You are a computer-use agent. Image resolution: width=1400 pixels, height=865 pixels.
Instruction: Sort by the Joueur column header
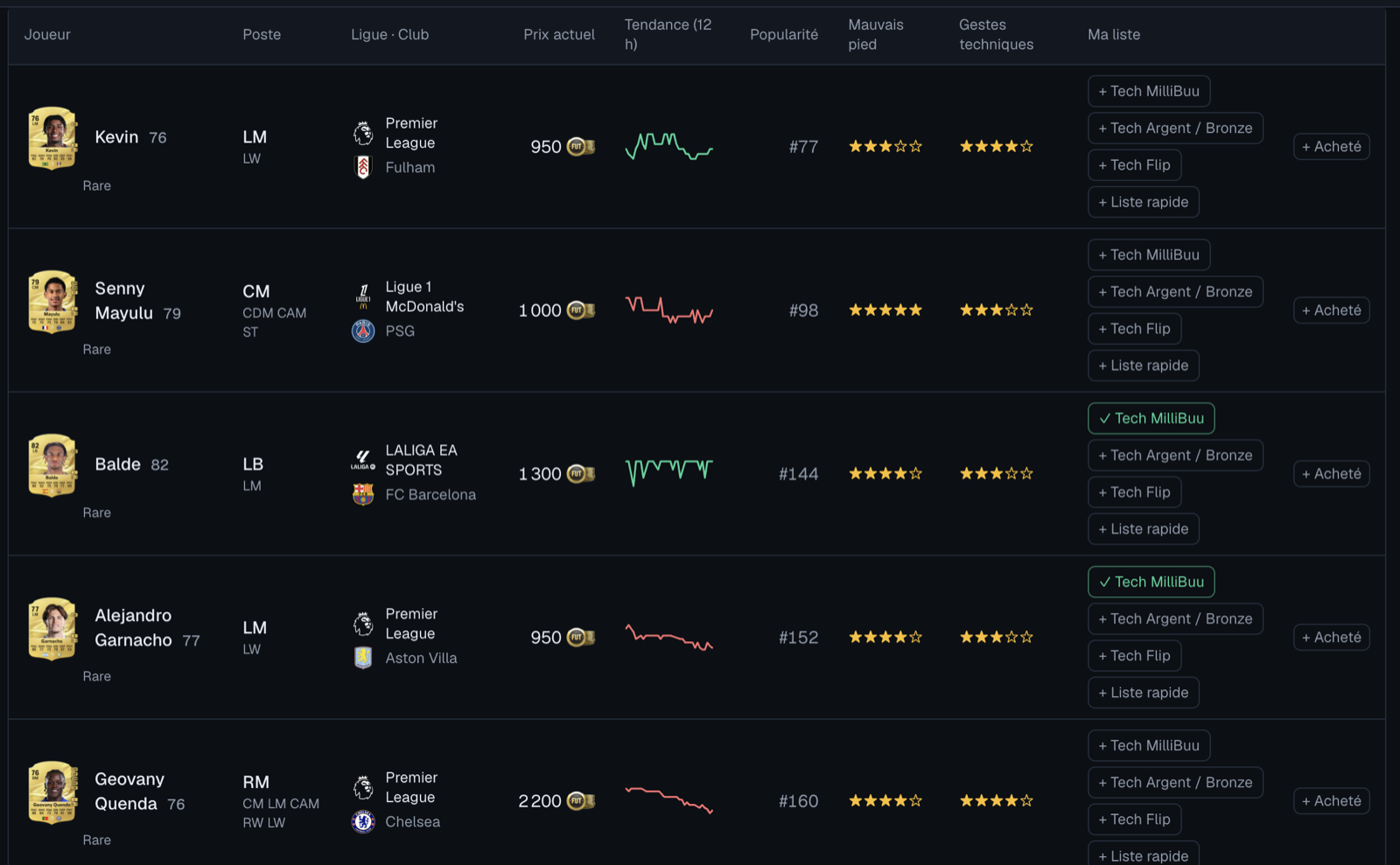click(47, 35)
